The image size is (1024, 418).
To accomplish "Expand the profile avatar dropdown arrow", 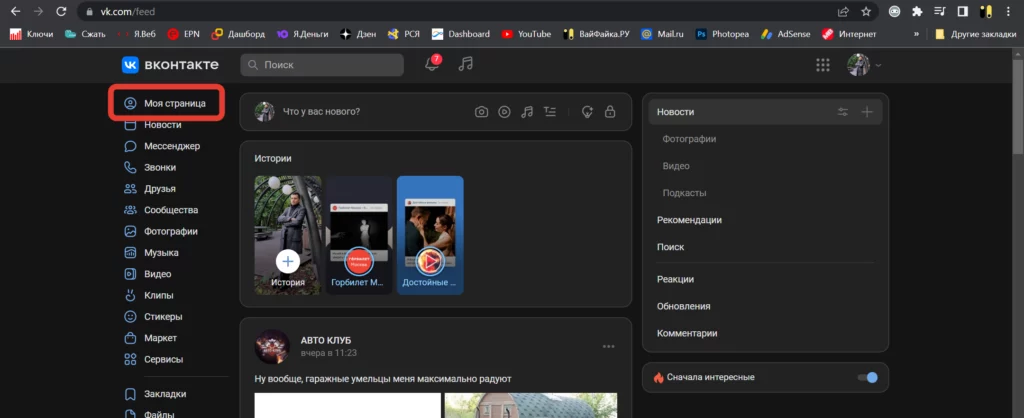I will click(878, 65).
